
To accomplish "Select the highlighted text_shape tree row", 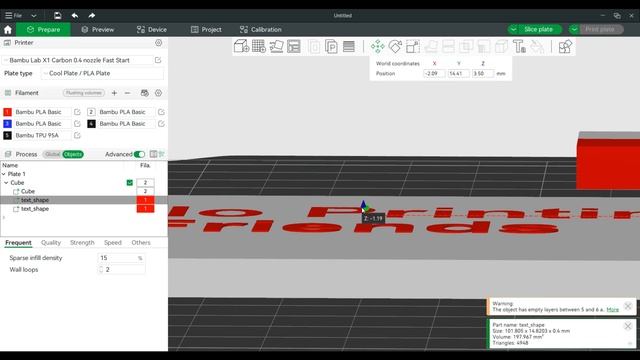I will tap(84, 200).
